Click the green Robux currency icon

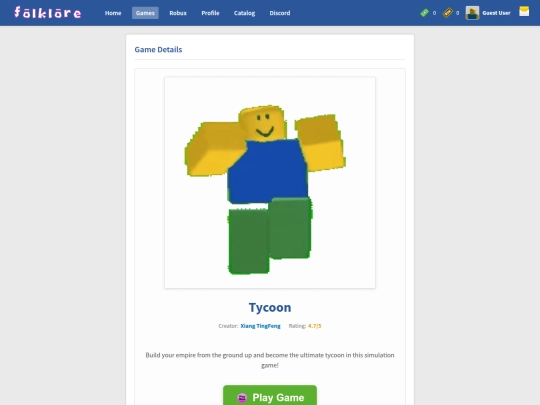coord(424,13)
